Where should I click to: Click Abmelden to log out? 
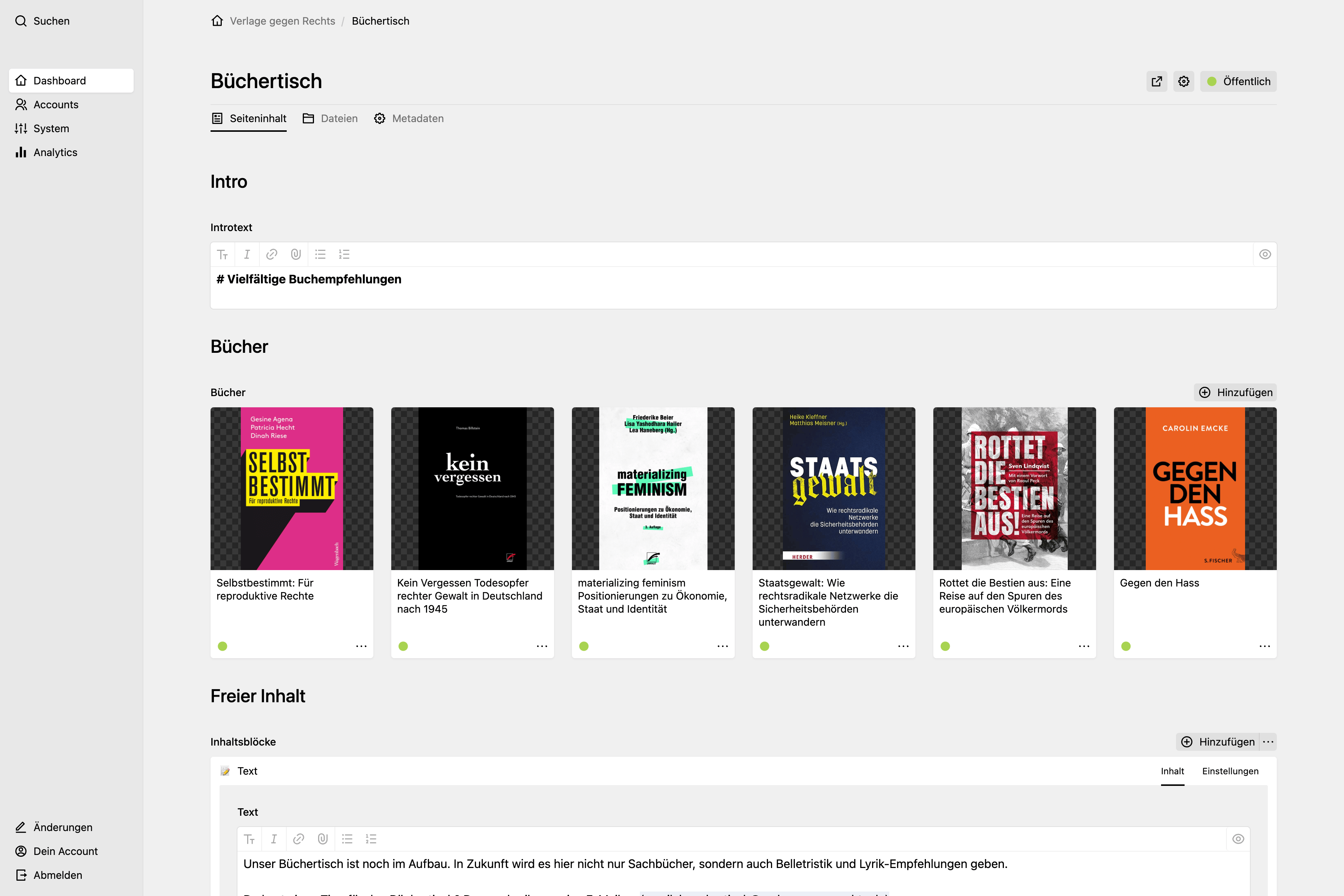tap(71, 875)
